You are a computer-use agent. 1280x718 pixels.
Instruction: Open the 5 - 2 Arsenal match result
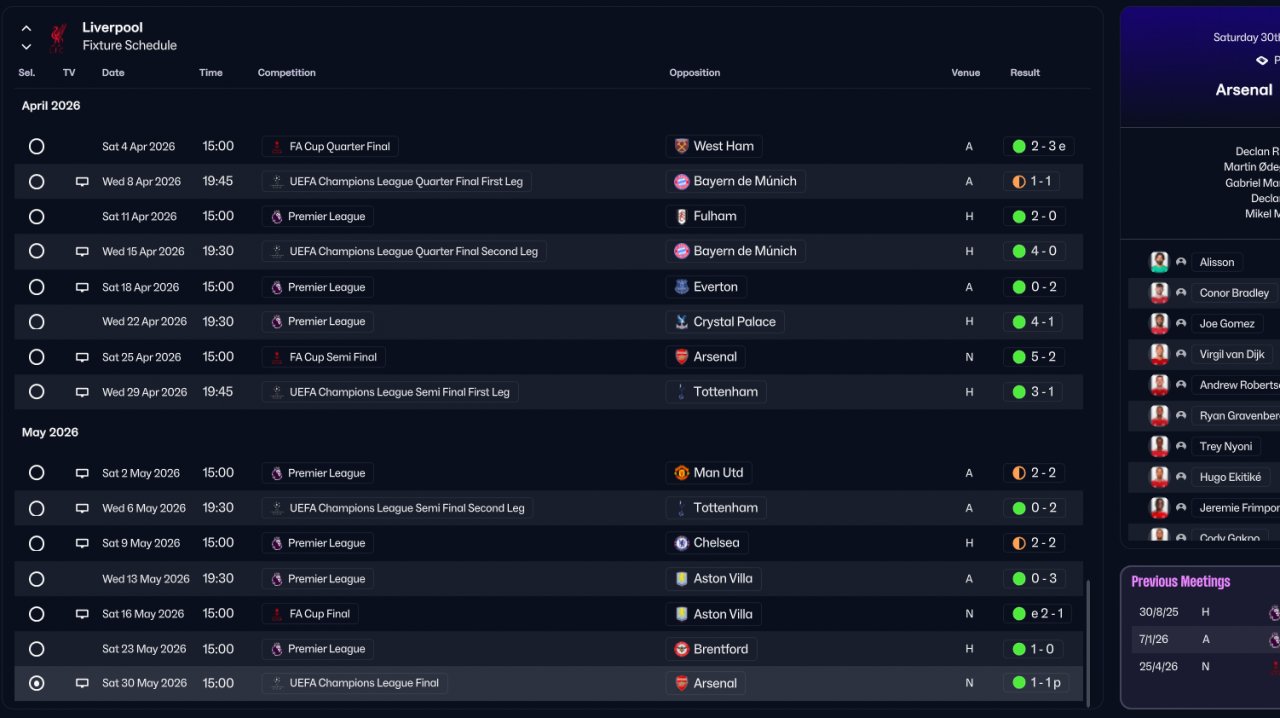1039,357
